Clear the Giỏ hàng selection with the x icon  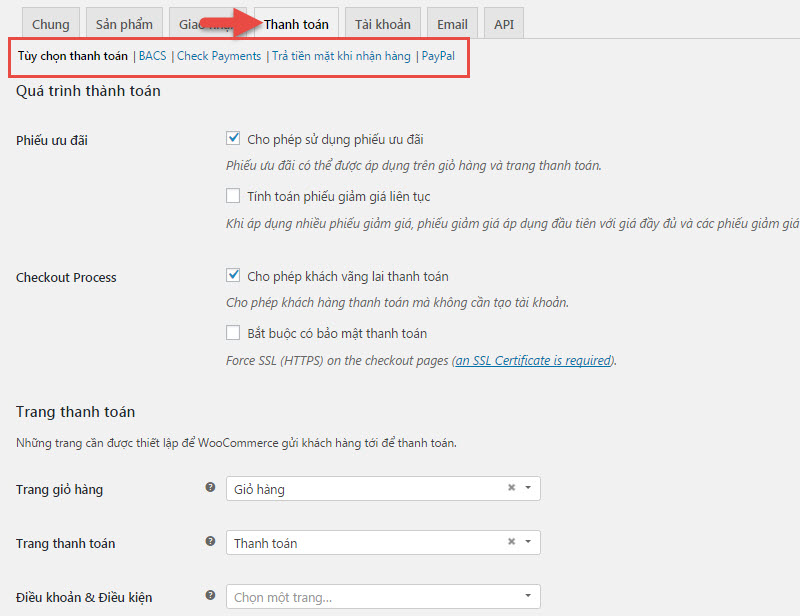coord(511,489)
